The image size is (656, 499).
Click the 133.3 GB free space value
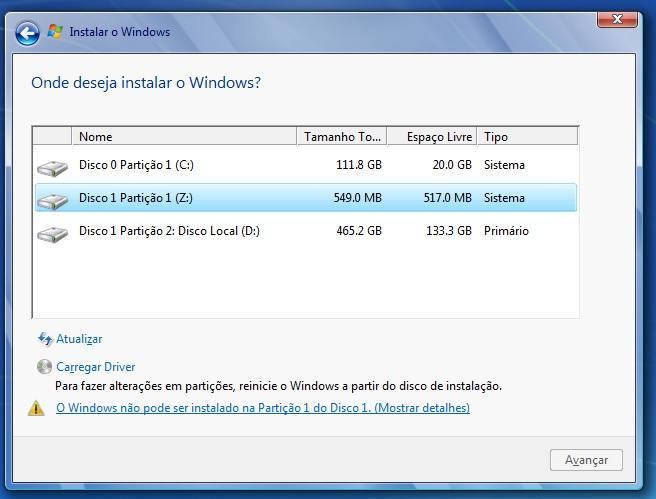449,230
